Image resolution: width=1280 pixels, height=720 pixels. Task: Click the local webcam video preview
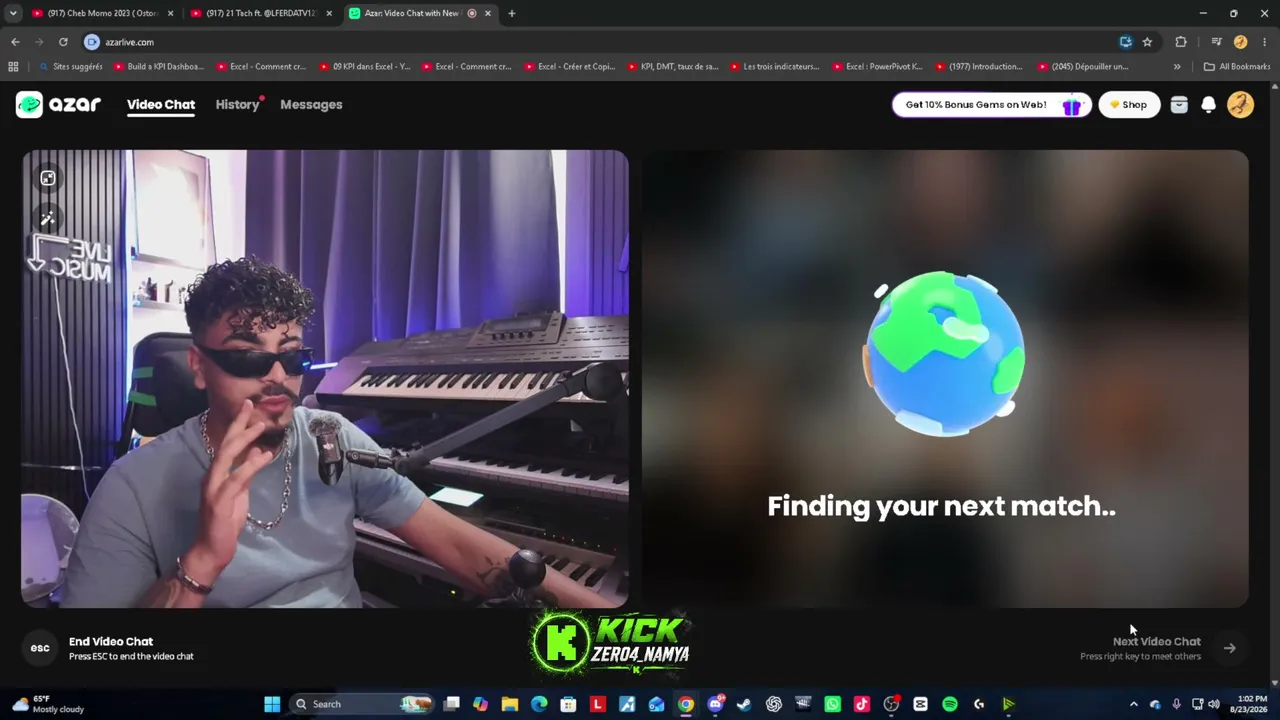tap(325, 379)
